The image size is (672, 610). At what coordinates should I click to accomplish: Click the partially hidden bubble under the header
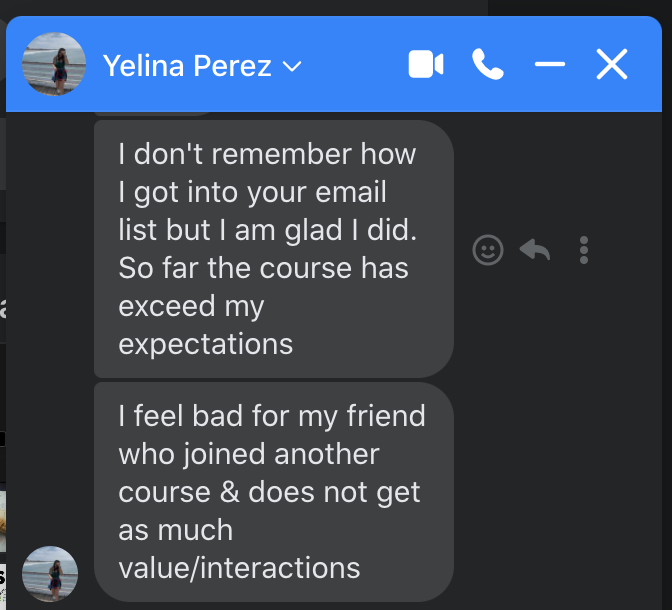click(152, 114)
